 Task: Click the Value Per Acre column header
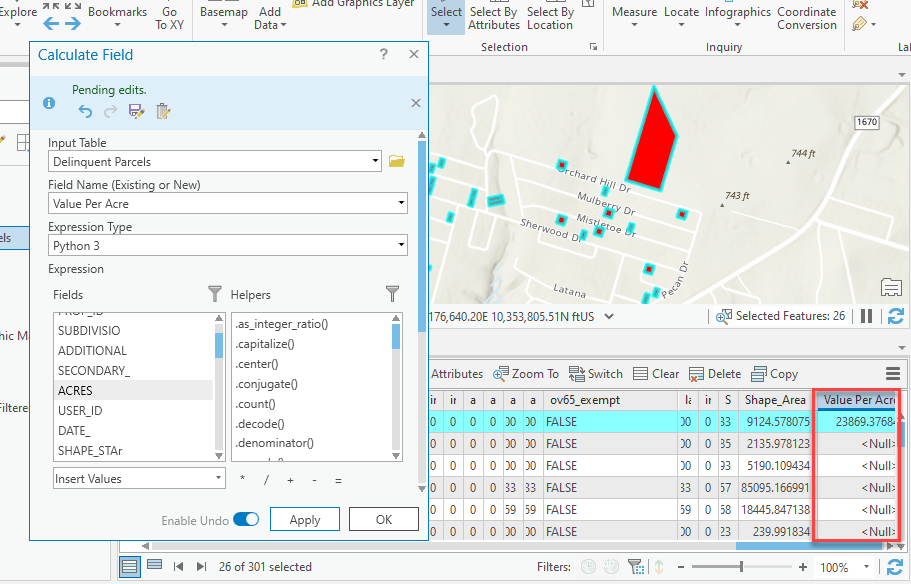pyautogui.click(x=856, y=400)
